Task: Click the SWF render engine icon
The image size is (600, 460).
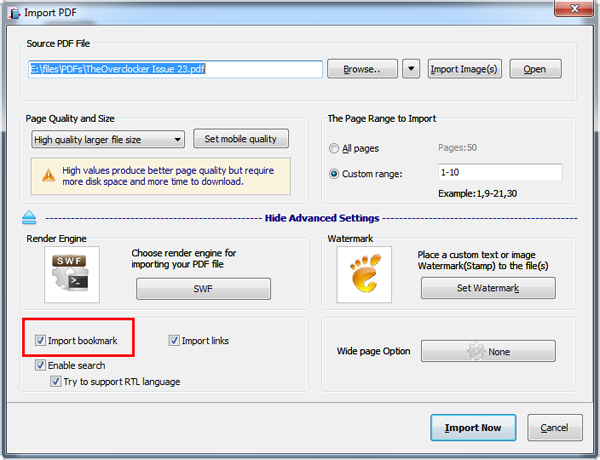Action: pyautogui.click(x=72, y=275)
